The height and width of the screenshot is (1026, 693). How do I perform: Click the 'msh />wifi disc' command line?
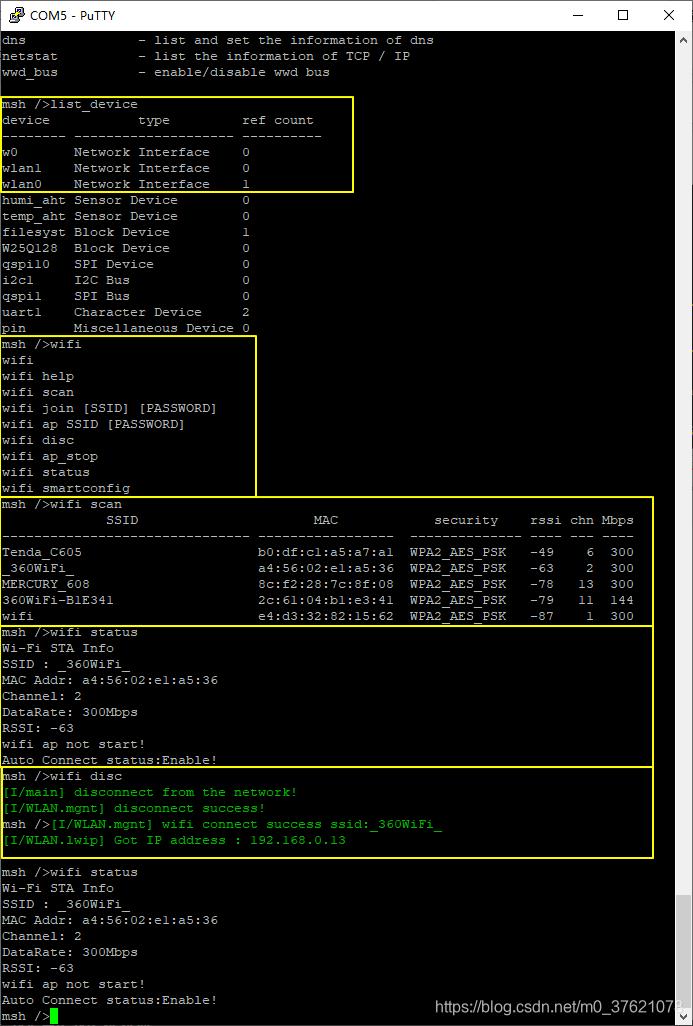(62, 777)
